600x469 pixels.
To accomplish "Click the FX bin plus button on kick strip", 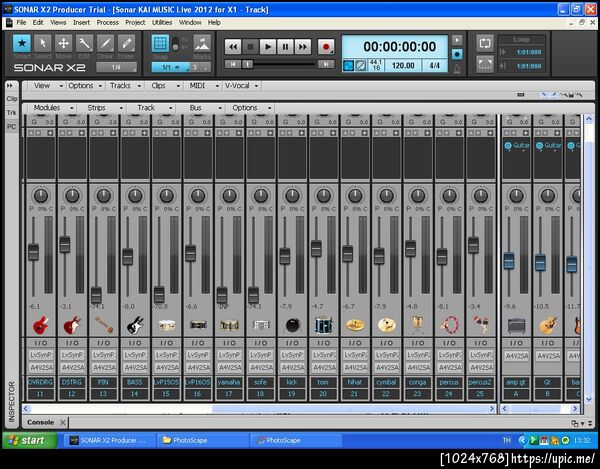I will click(x=302, y=133).
